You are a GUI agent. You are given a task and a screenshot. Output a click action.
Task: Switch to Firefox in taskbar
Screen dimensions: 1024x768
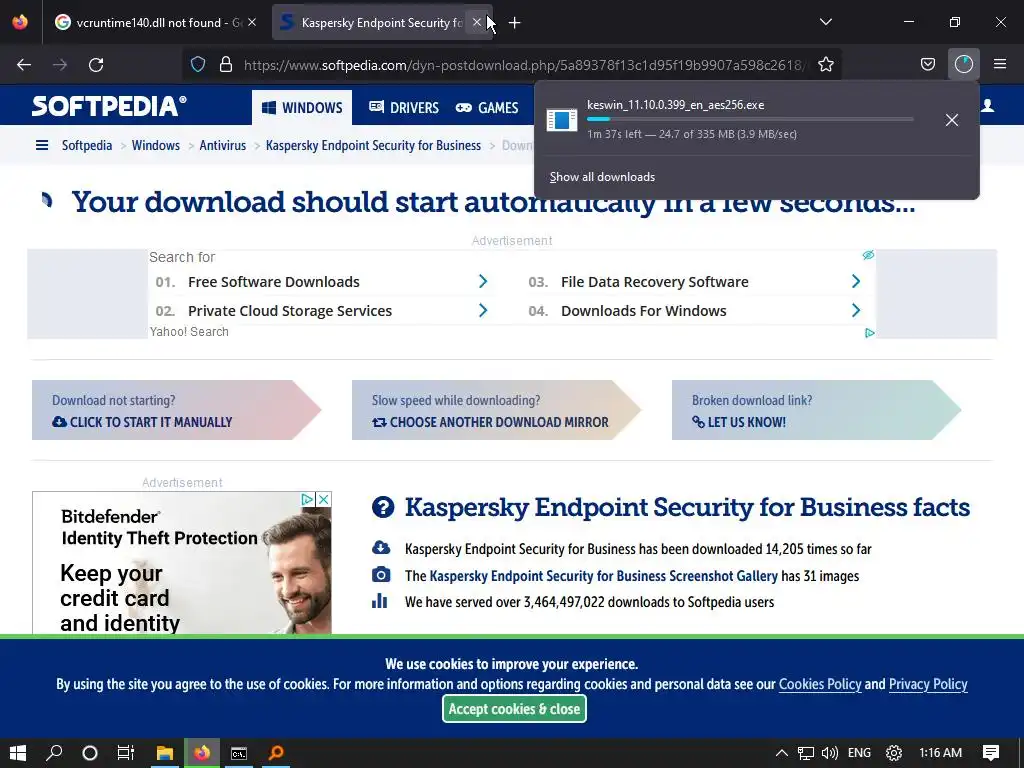pyautogui.click(x=202, y=753)
